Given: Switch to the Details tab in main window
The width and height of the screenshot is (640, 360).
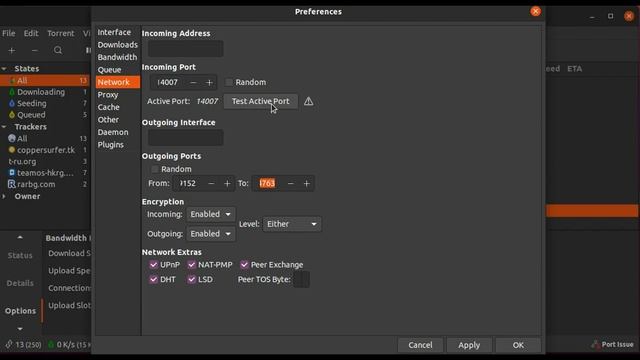Looking at the screenshot, I should point(20,283).
